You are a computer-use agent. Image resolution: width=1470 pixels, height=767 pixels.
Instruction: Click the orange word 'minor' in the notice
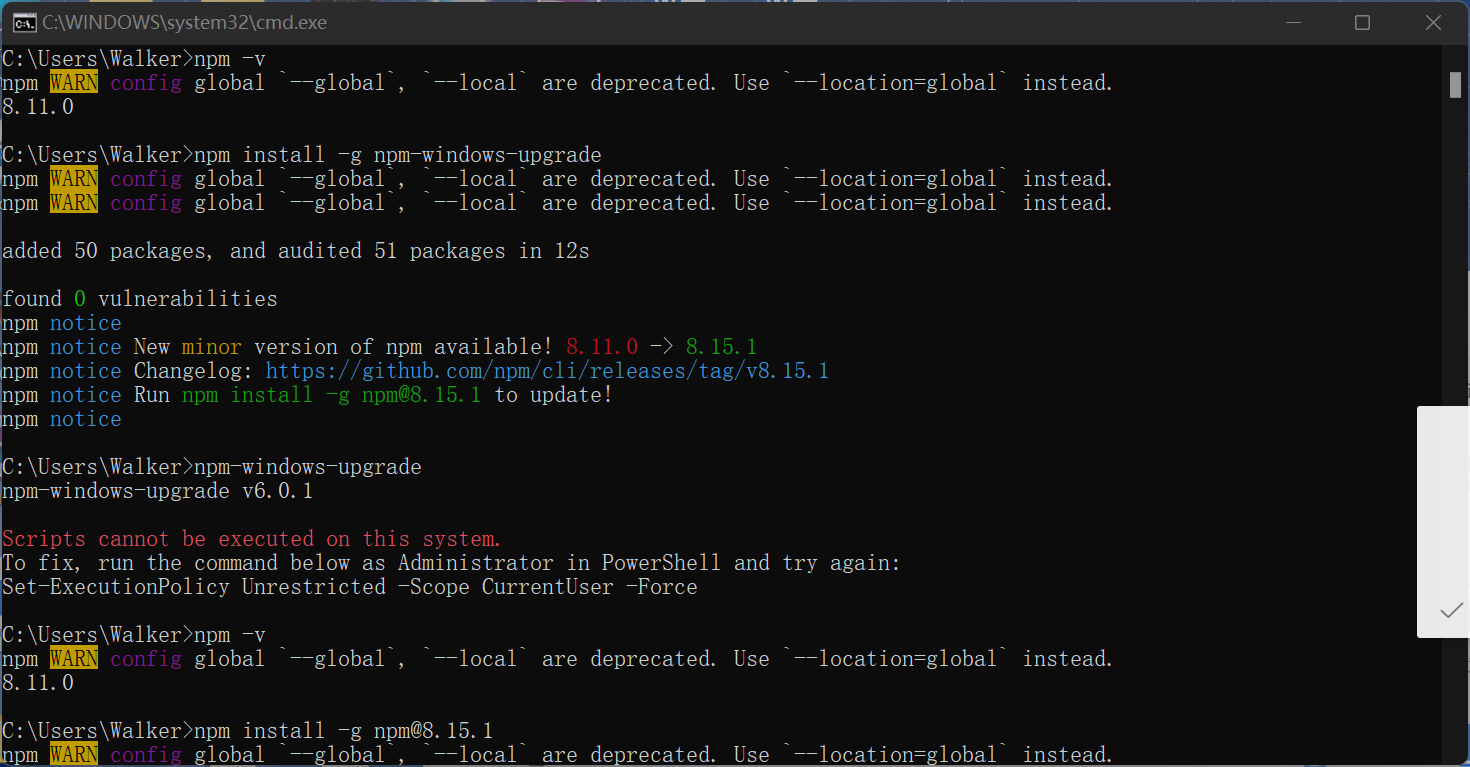point(211,347)
